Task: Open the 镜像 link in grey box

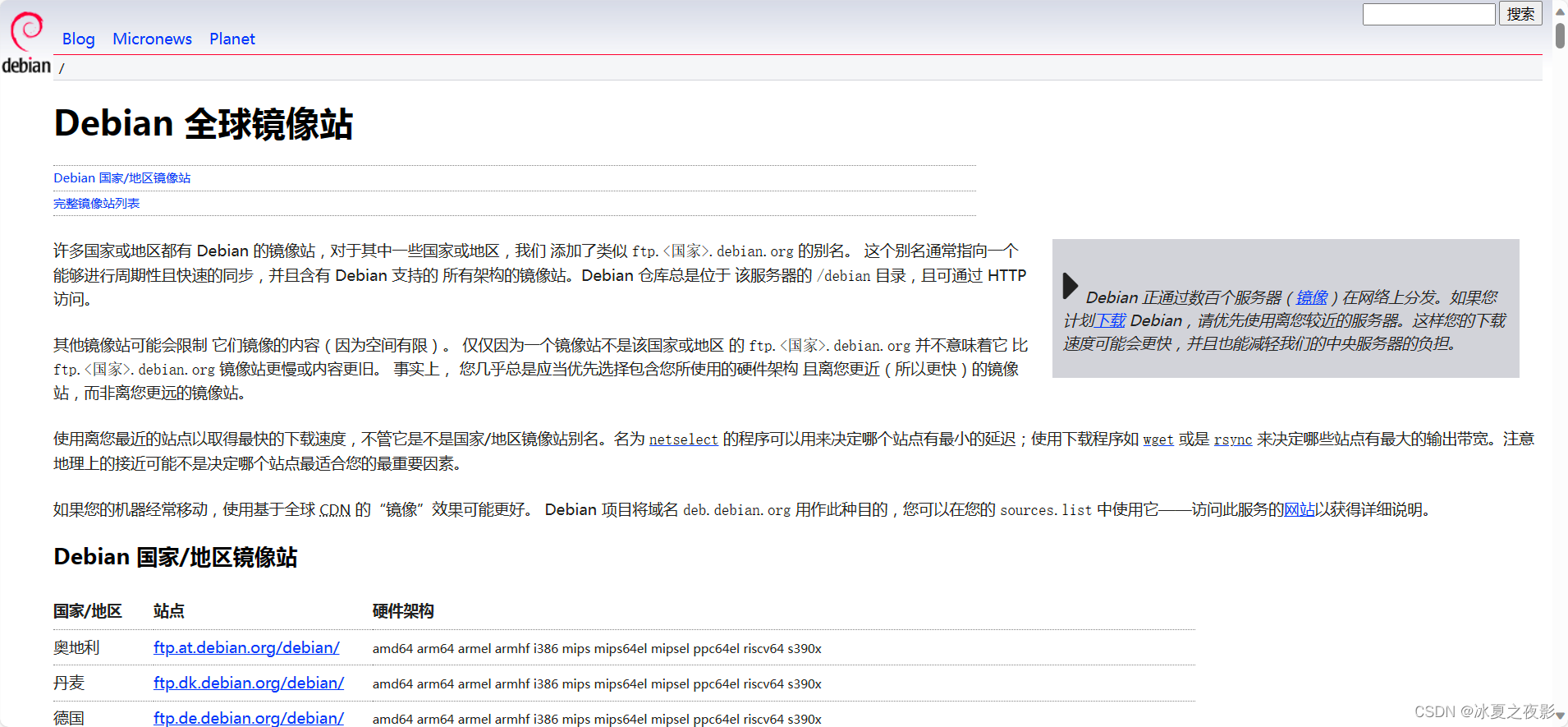Action: pos(1312,297)
